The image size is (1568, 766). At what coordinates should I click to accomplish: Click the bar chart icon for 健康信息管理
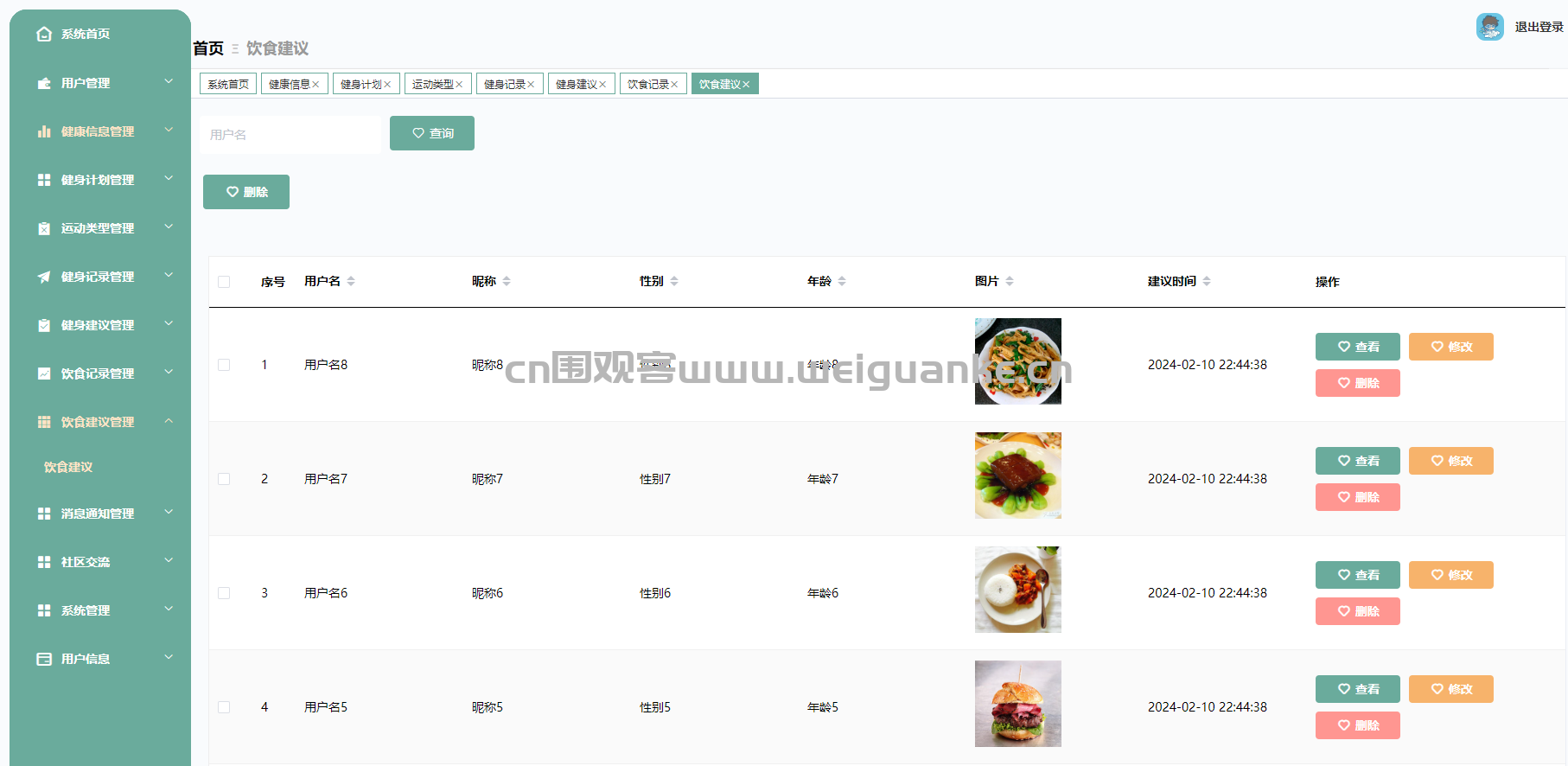click(44, 131)
